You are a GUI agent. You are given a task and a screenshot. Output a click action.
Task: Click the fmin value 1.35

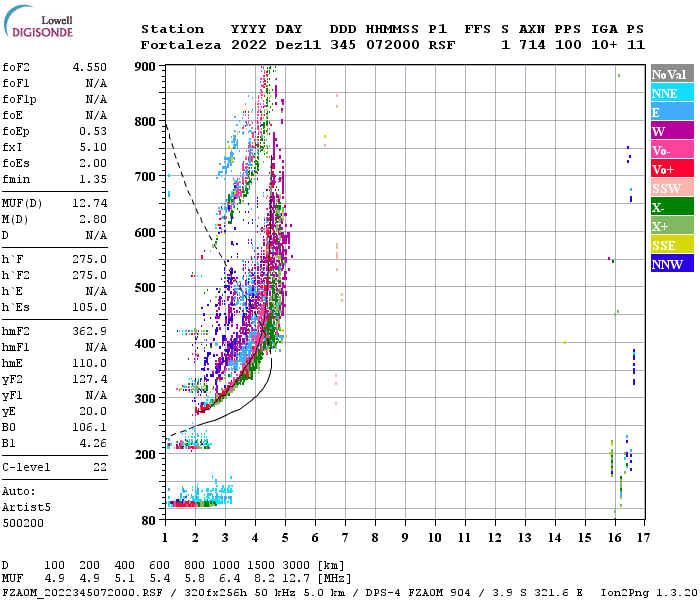[x=93, y=179]
